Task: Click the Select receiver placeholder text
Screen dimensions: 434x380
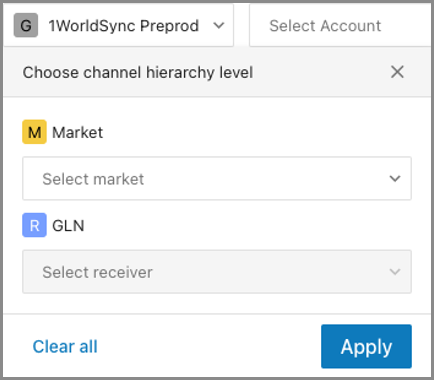Action: (97, 272)
